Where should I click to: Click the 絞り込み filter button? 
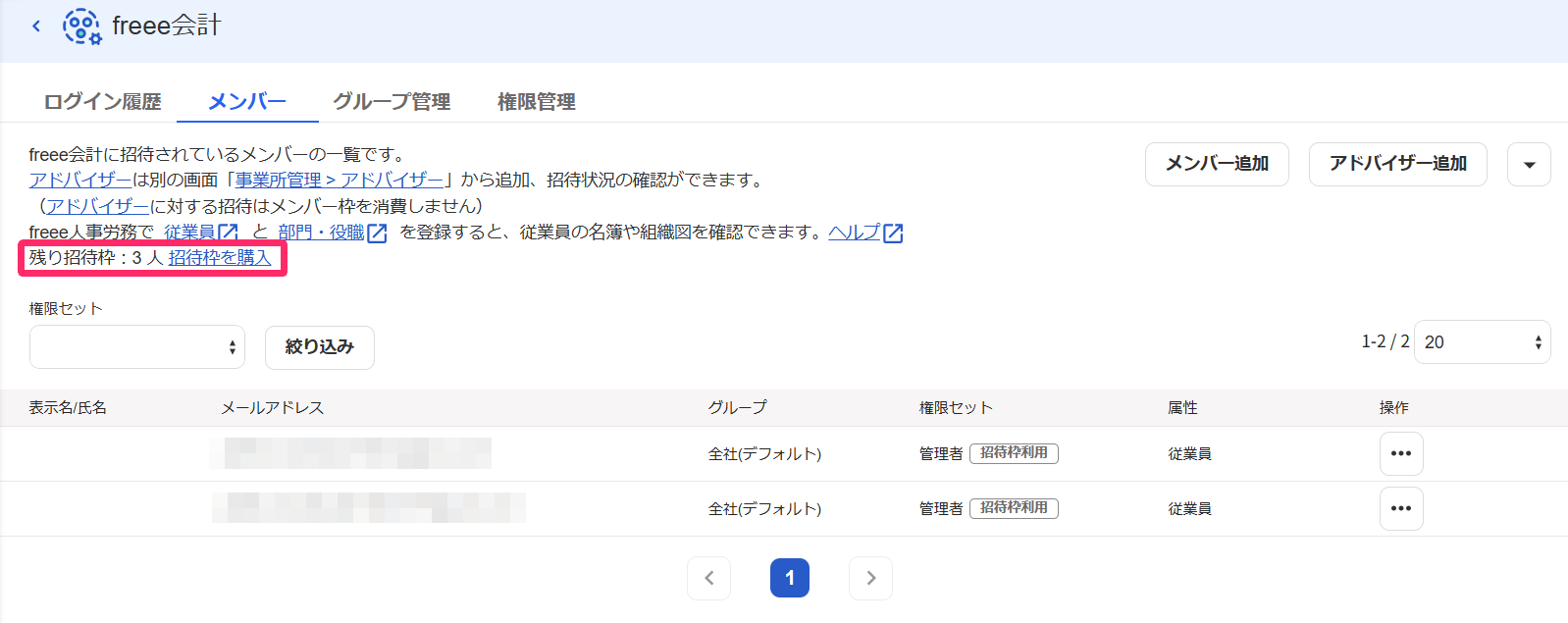pyautogui.click(x=320, y=347)
